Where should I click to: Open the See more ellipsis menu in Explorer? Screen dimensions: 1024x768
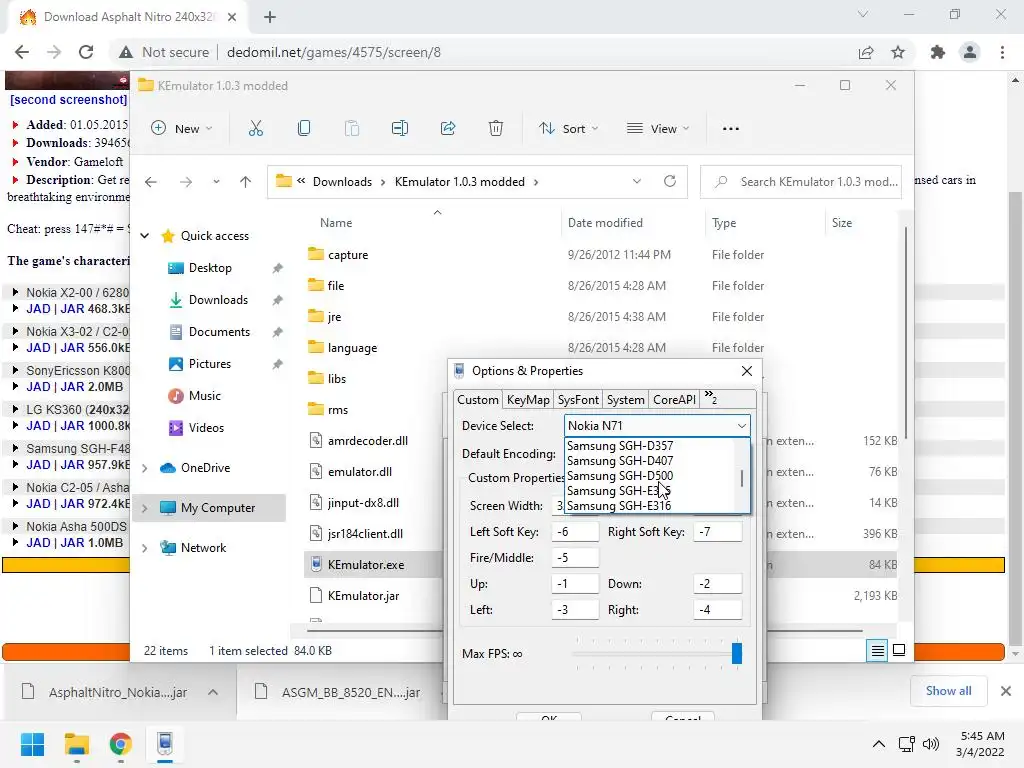731,129
